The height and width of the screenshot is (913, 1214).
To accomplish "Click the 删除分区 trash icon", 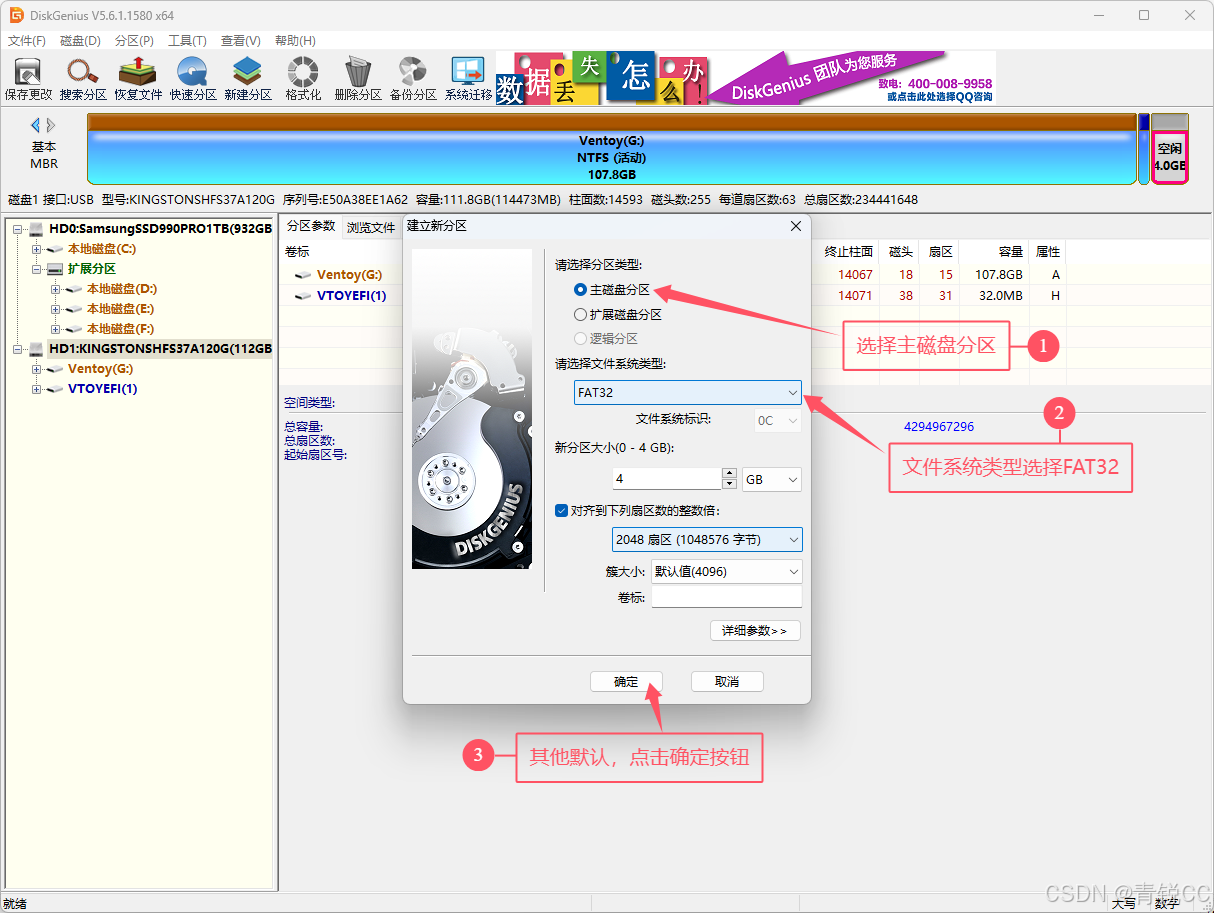I will click(358, 78).
